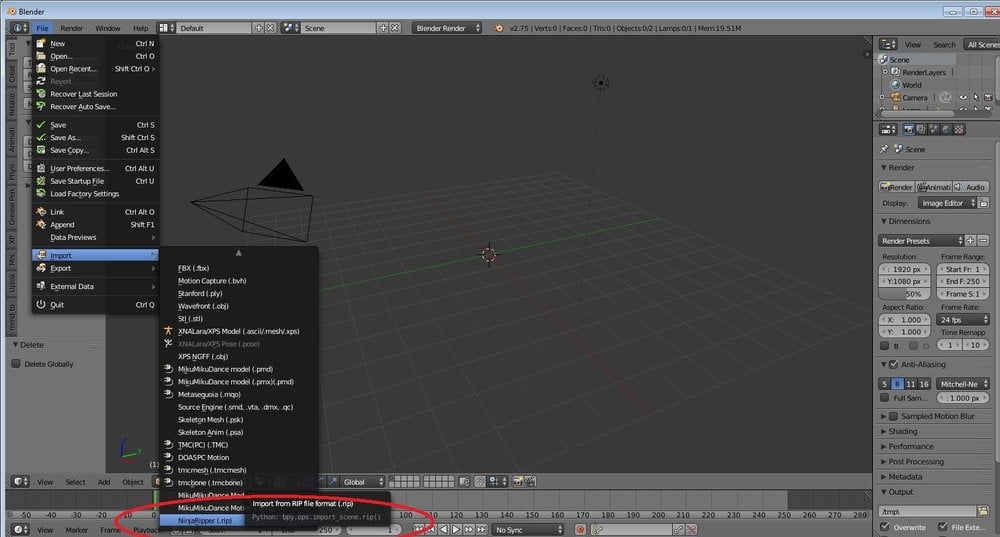The width and height of the screenshot is (1000, 537).
Task: Open World properties tab icon
Action: click(x=946, y=129)
